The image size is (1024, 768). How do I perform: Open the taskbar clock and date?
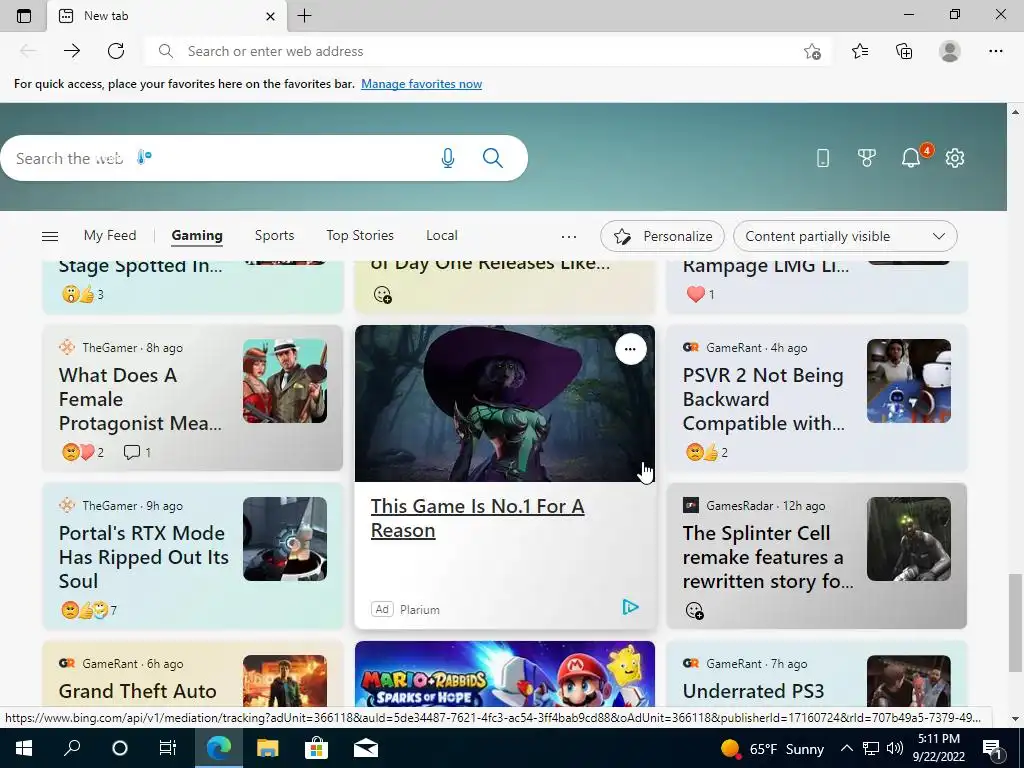tap(938, 748)
